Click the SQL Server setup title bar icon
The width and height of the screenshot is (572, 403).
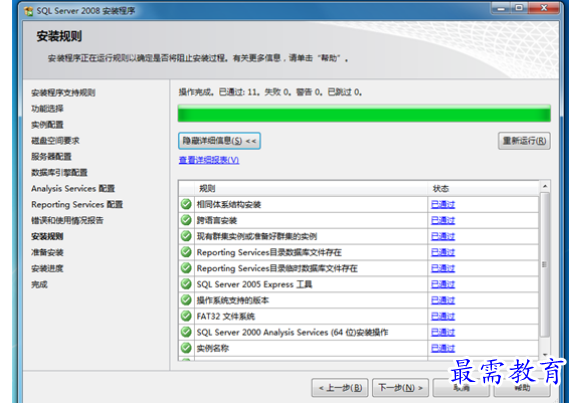28,11
